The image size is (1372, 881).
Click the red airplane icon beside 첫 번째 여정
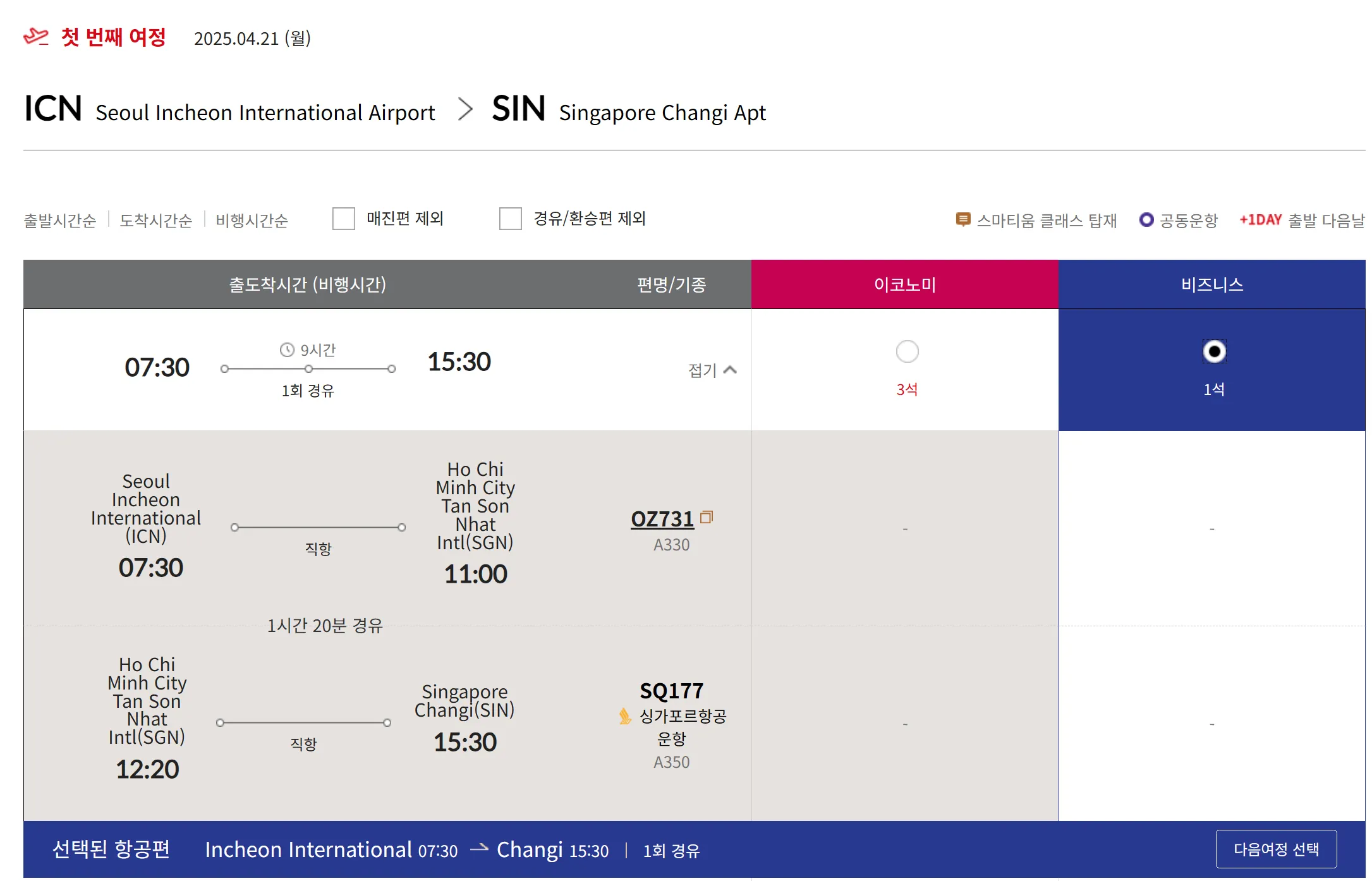[36, 37]
